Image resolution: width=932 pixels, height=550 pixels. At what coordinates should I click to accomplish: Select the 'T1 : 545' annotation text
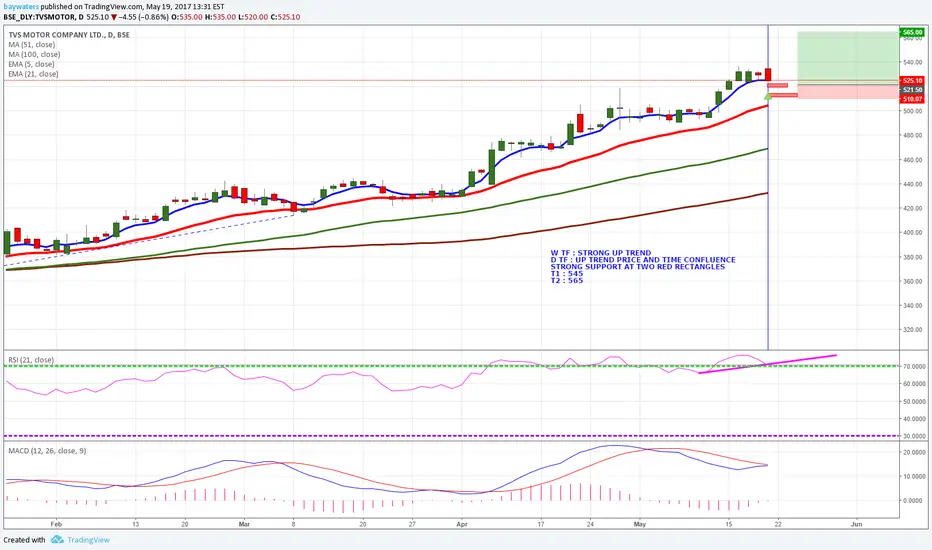[567, 274]
